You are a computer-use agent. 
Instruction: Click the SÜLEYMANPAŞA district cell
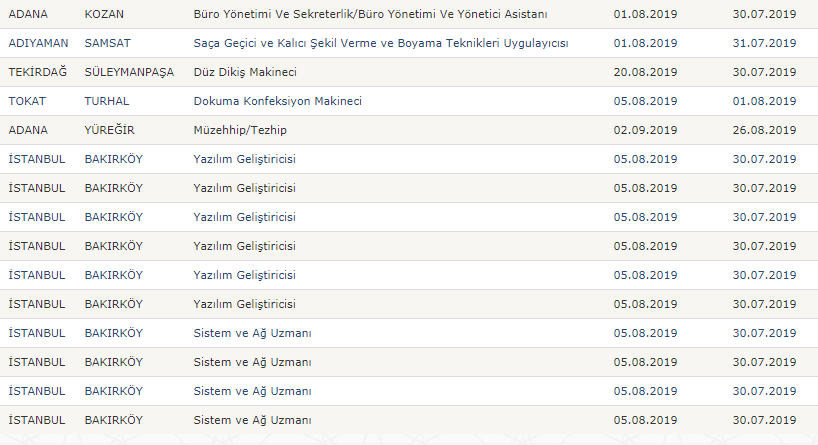(x=128, y=72)
